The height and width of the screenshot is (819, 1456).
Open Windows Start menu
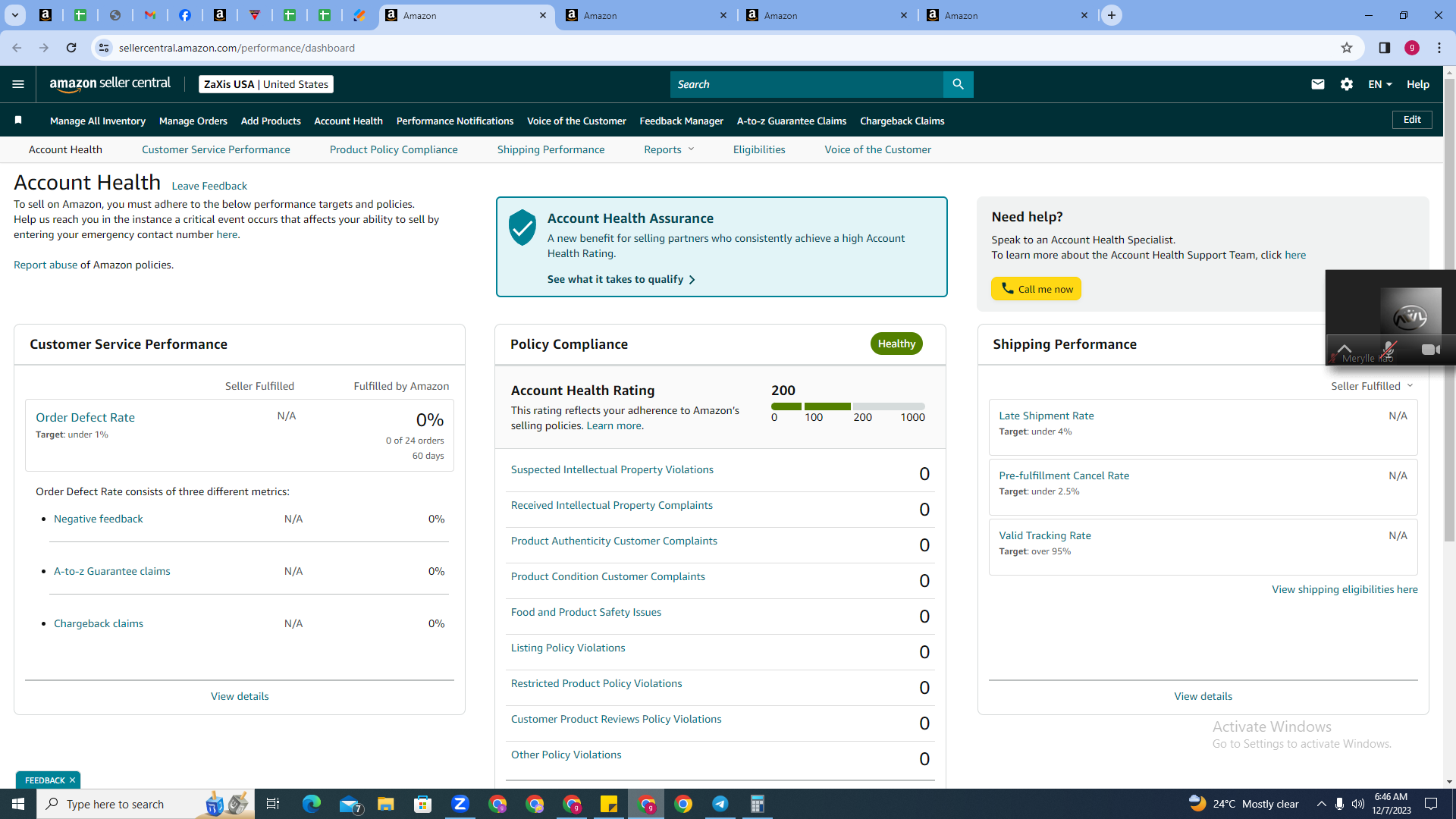[x=18, y=804]
